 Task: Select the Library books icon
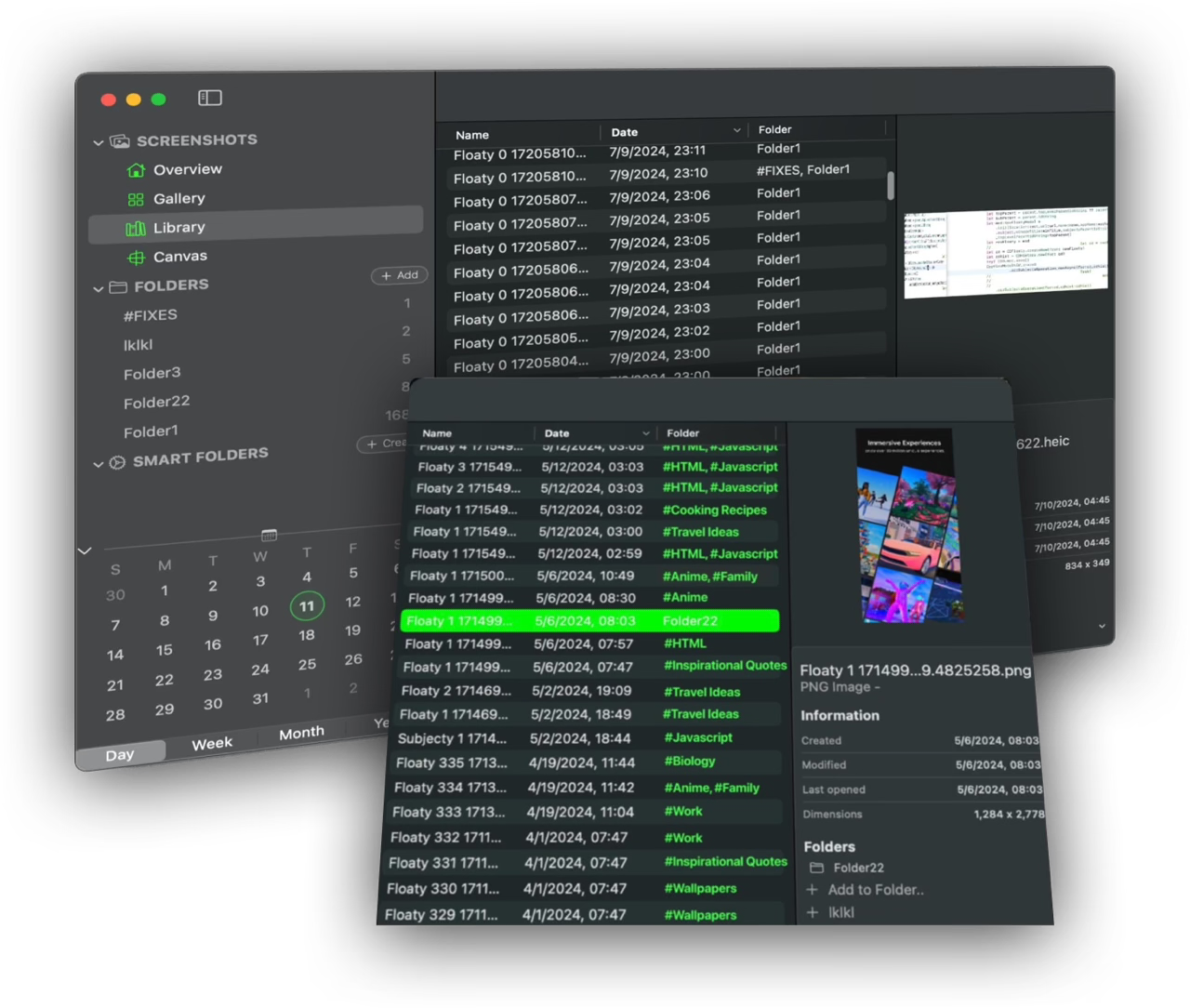[136, 228]
